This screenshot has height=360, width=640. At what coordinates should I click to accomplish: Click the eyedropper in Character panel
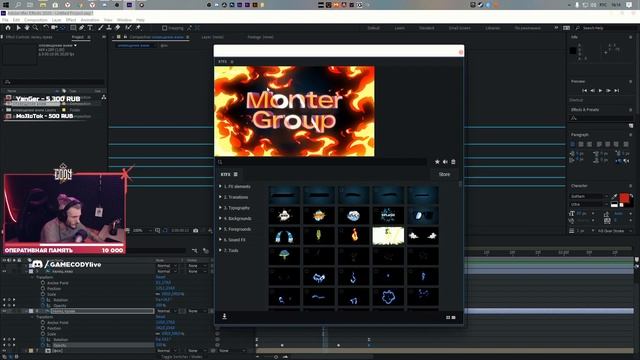pyautogui.click(x=615, y=197)
